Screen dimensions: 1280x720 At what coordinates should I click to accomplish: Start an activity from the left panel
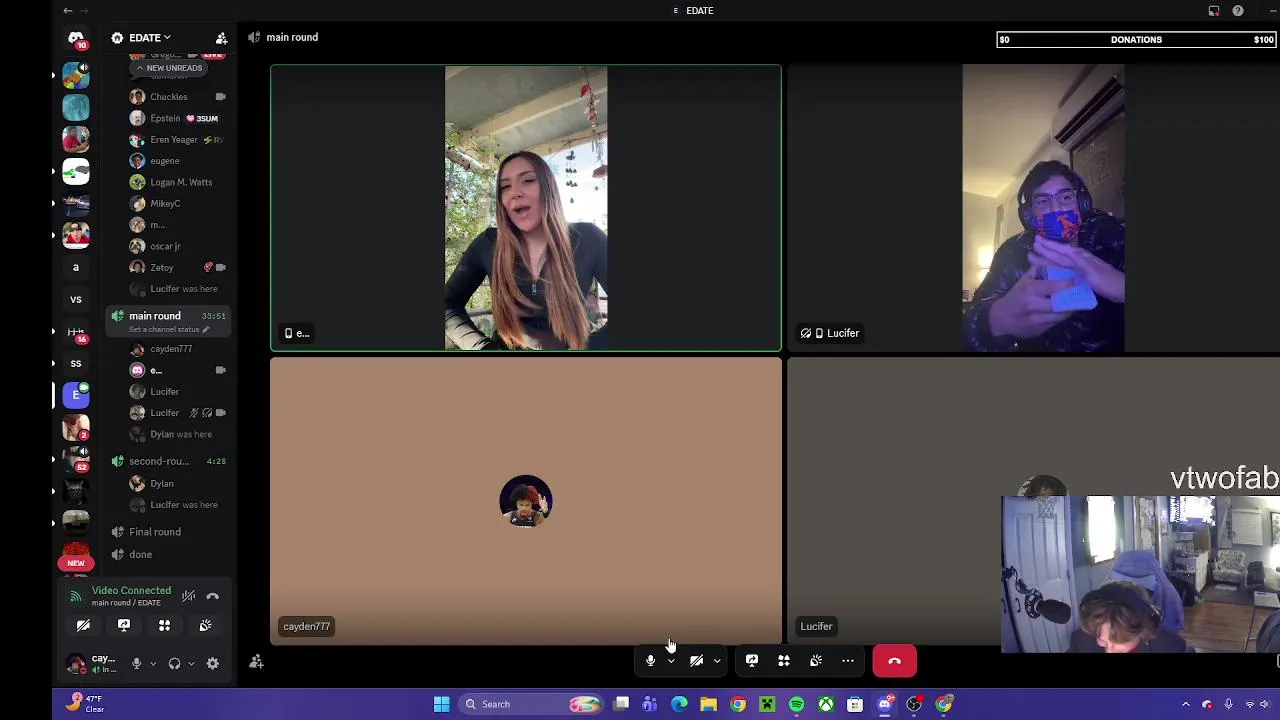[164, 625]
